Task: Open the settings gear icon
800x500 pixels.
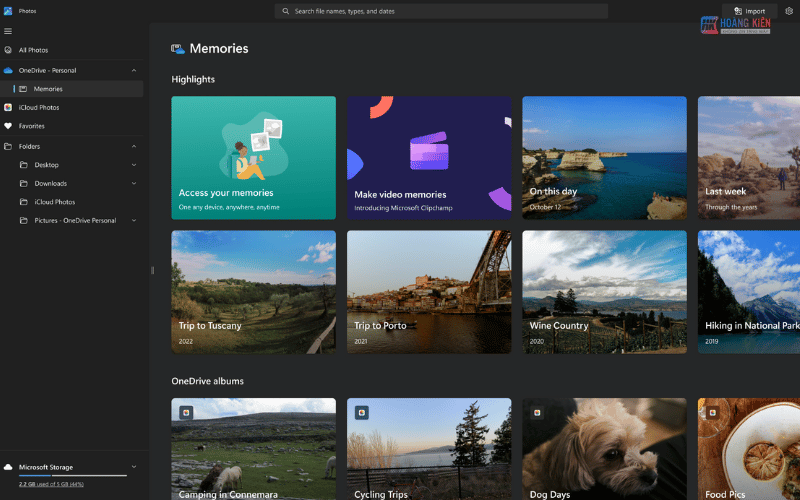Action: [789, 11]
